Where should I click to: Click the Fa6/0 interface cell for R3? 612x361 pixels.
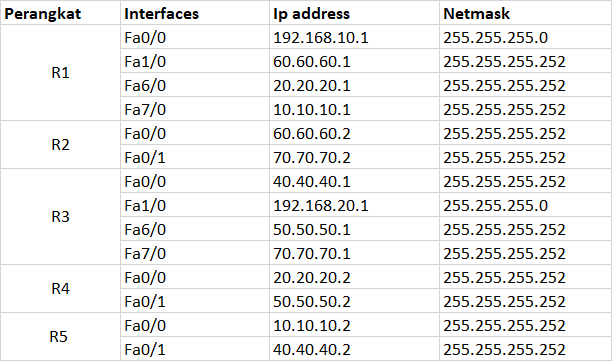point(195,229)
